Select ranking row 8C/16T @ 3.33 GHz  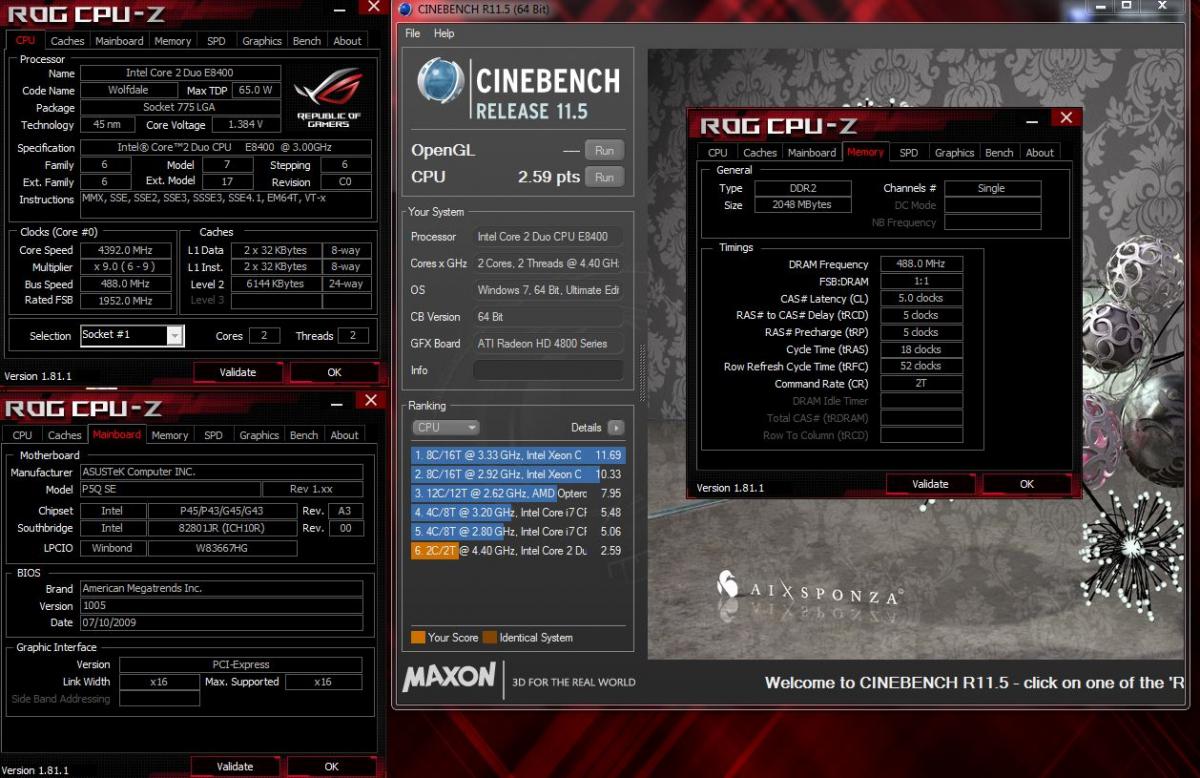(x=518, y=455)
